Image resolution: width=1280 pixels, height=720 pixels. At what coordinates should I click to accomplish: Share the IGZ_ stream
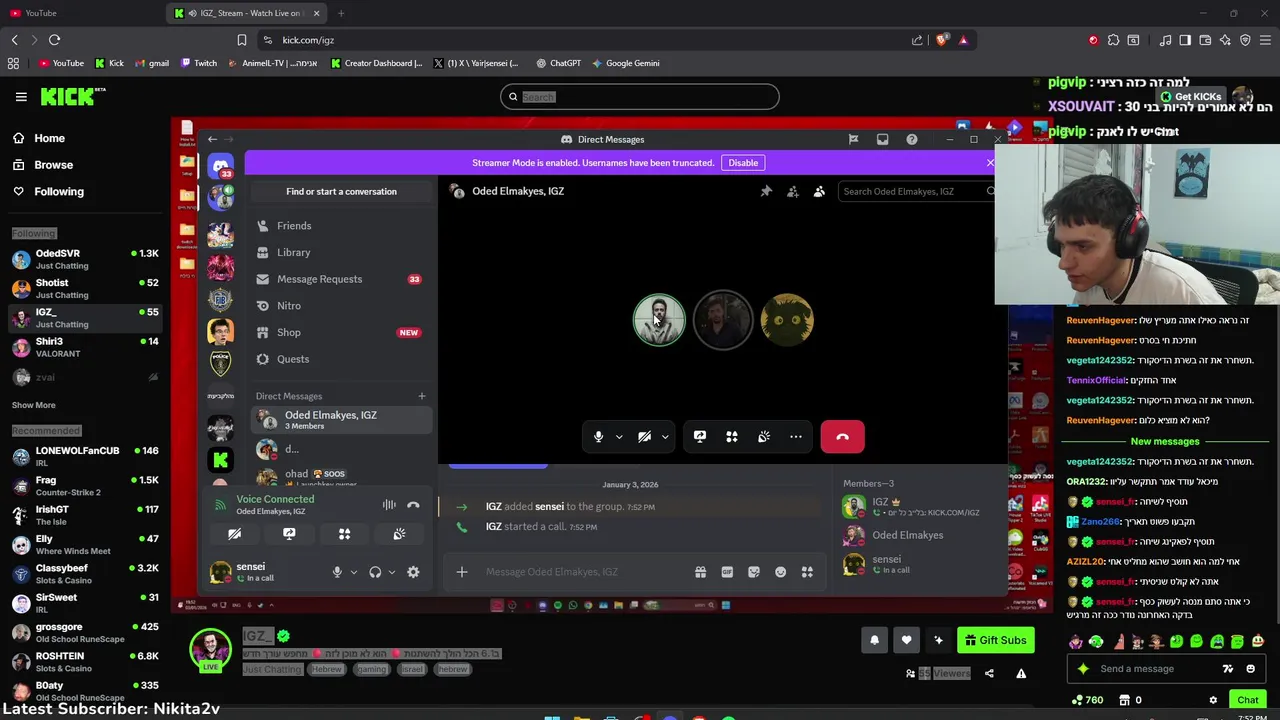tap(989, 674)
